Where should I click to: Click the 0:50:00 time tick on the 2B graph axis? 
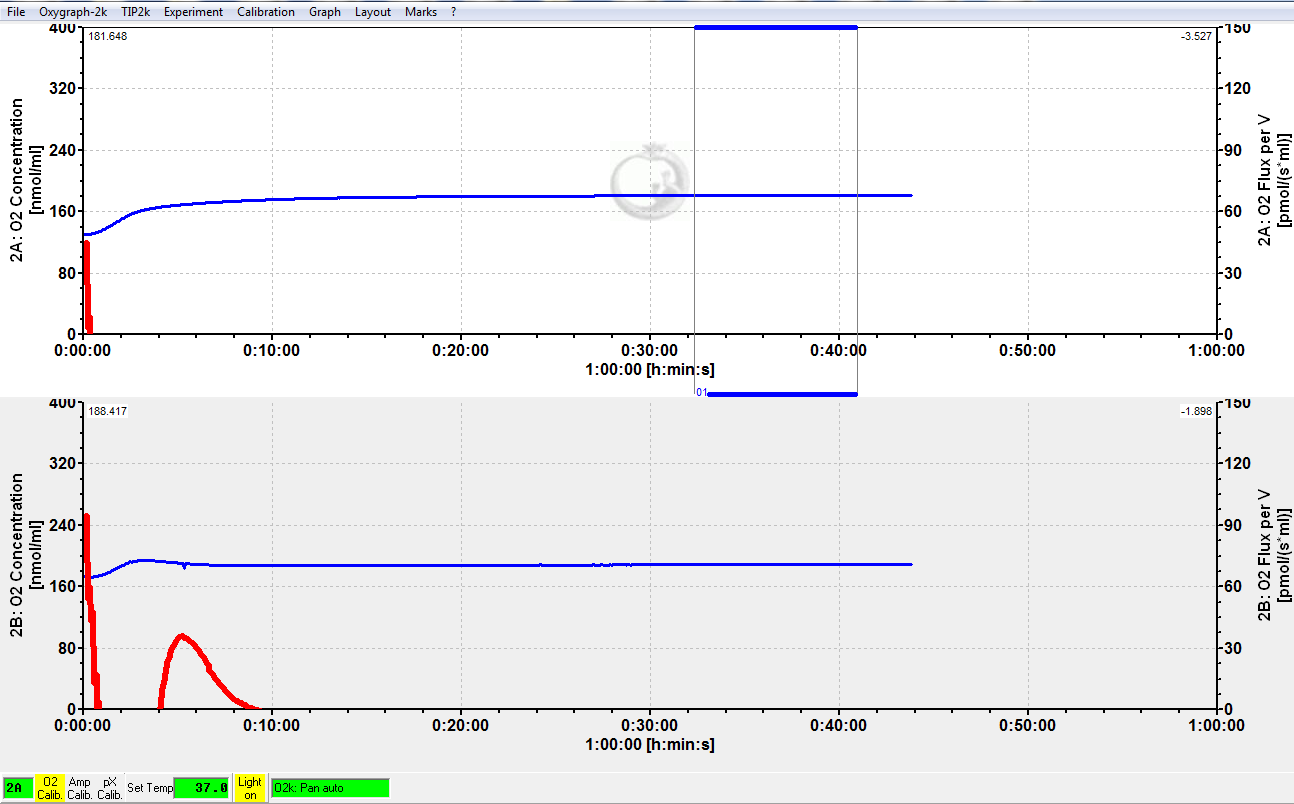coord(1027,725)
